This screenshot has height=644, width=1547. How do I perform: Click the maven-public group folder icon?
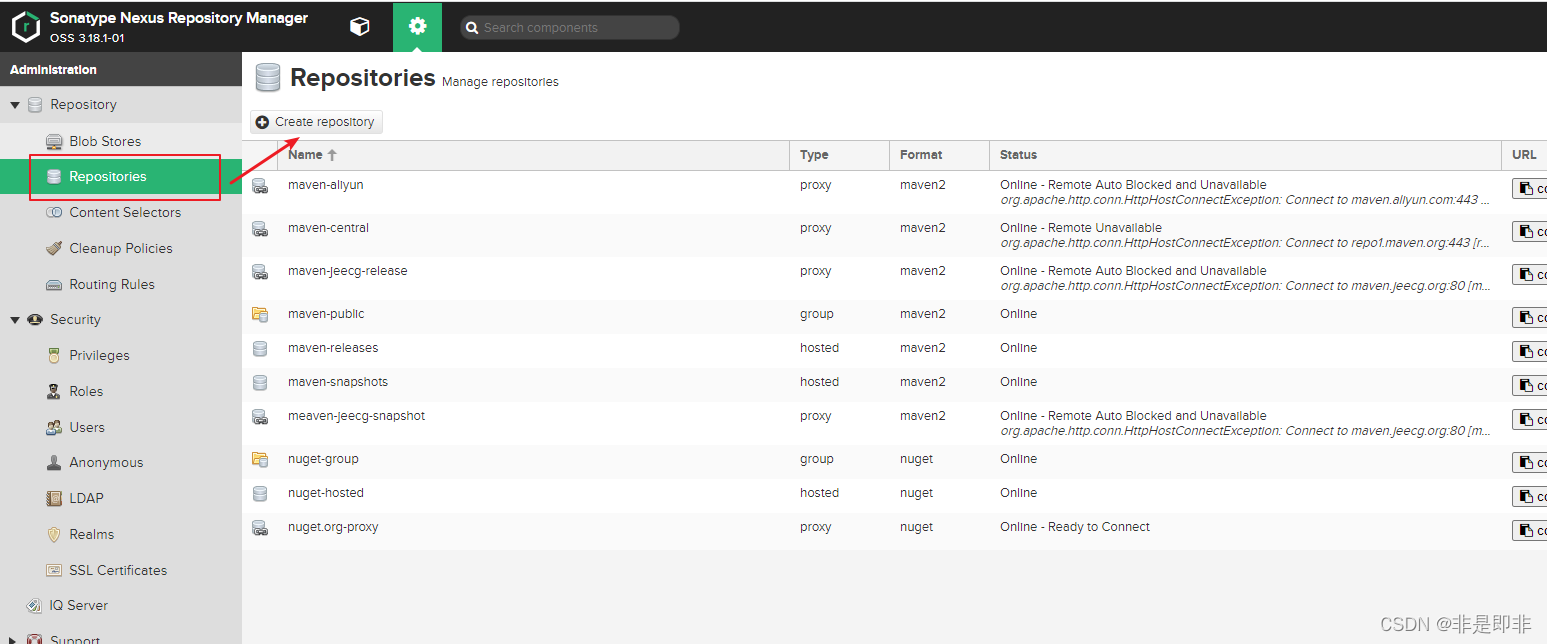pyautogui.click(x=260, y=315)
